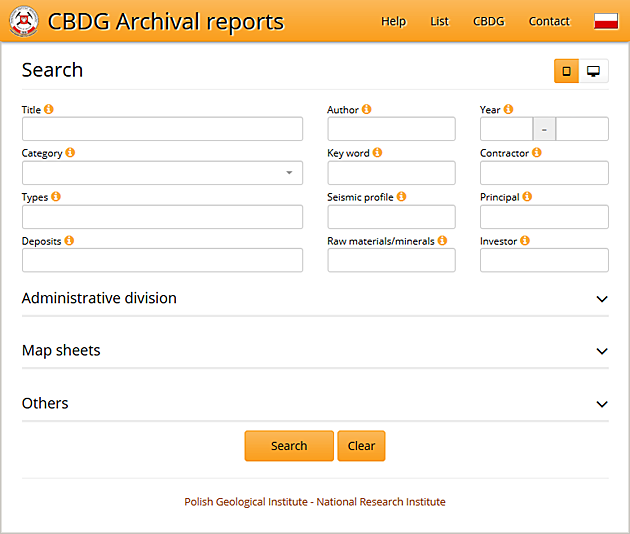This screenshot has height=534, width=630.
Task: Show info tooltip next to Types
Action: tap(56, 196)
